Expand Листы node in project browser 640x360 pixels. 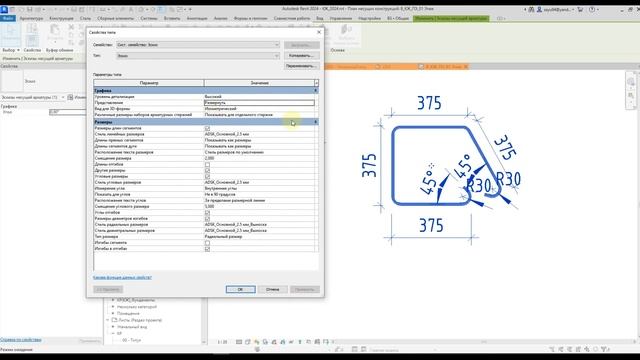tap(108, 320)
